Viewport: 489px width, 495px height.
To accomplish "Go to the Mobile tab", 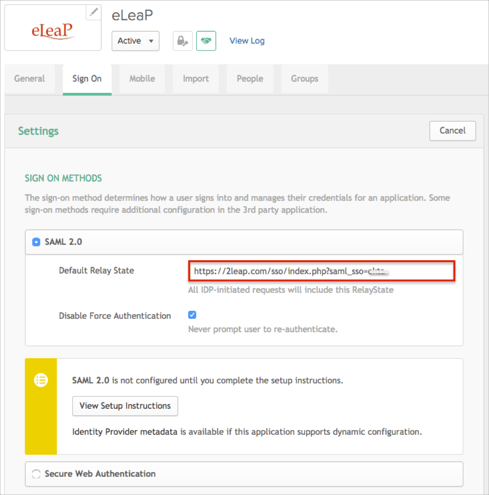I will tap(142, 79).
